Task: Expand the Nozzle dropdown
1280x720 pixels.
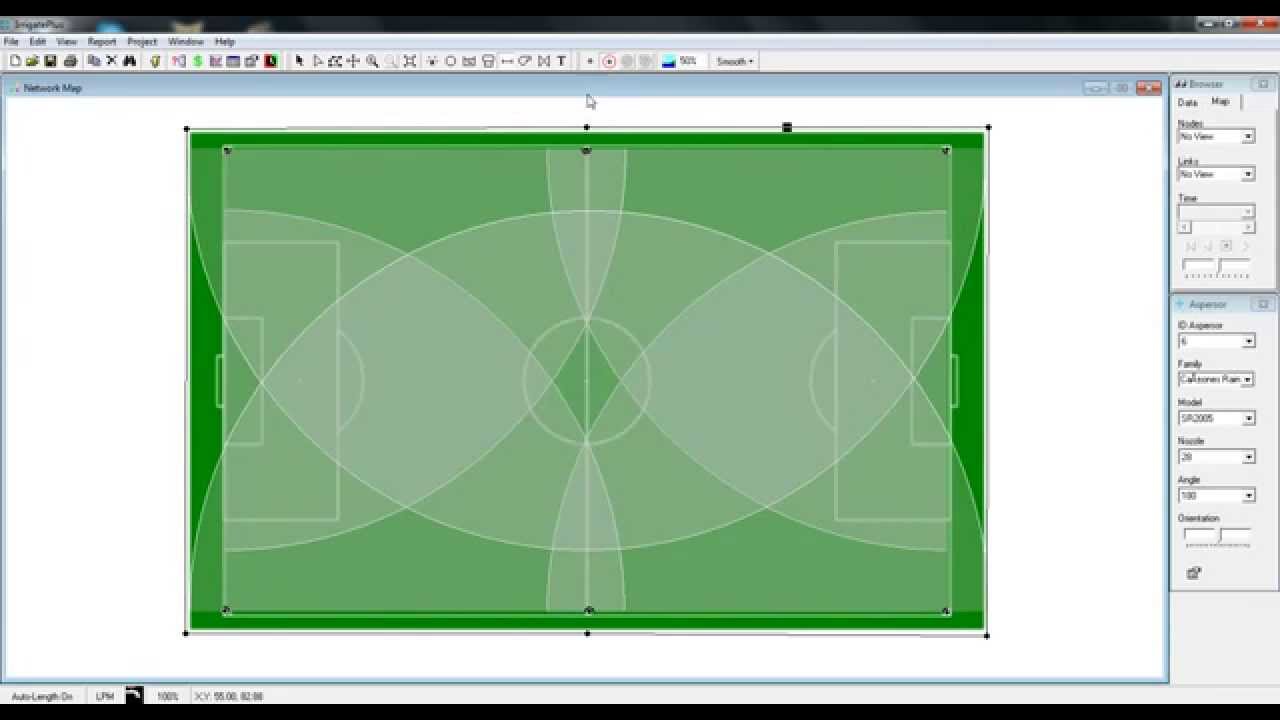Action: (x=1248, y=457)
